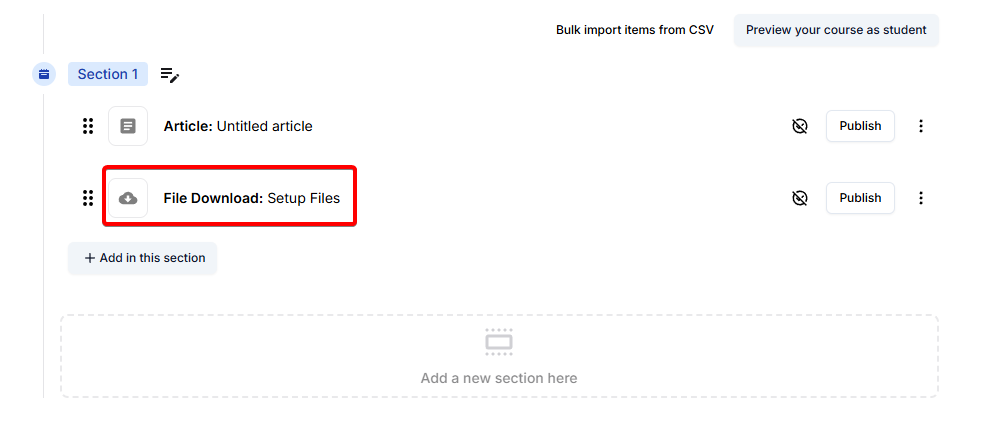Preview your course as student
The image size is (988, 426).
836,30
